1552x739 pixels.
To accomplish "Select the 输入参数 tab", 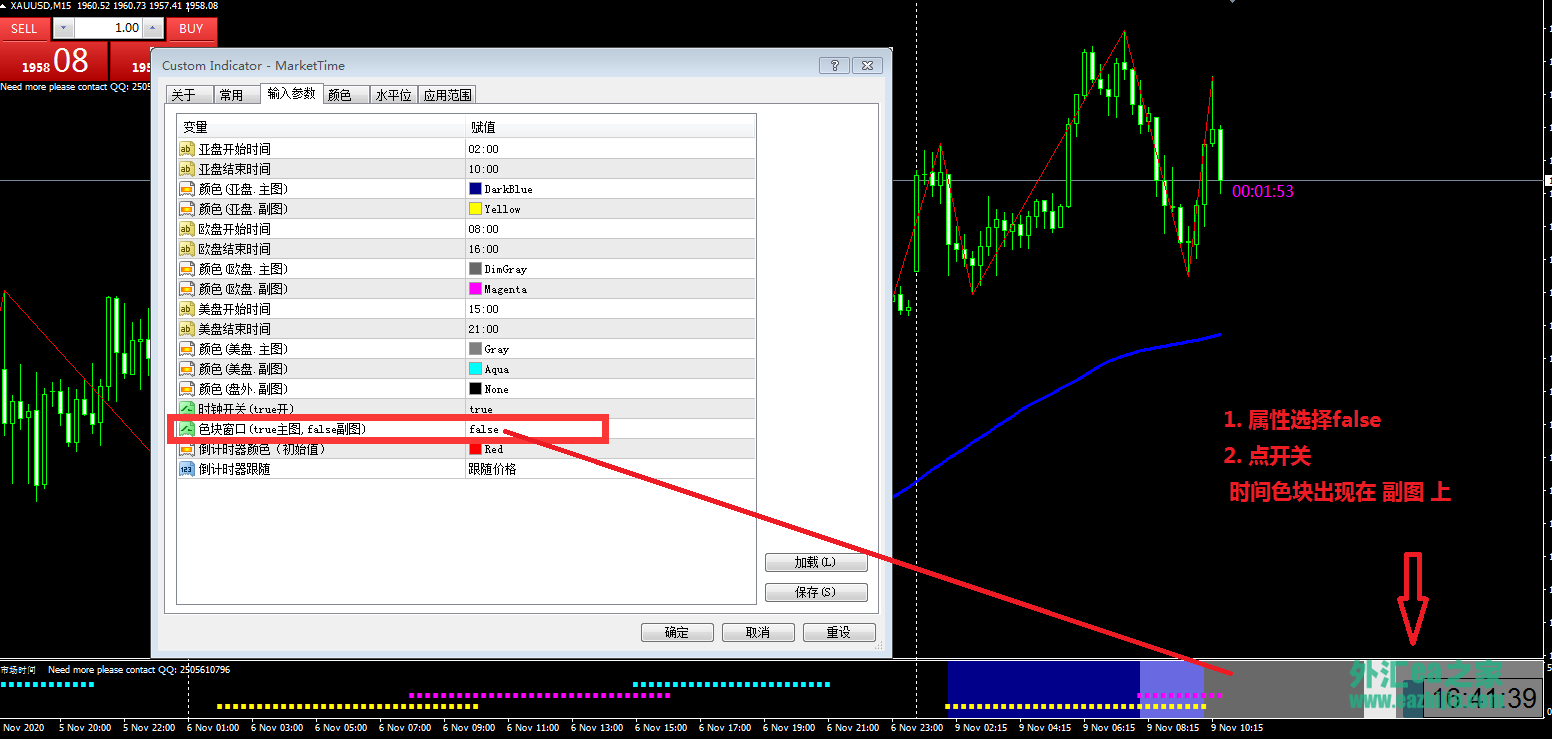I will [291, 94].
